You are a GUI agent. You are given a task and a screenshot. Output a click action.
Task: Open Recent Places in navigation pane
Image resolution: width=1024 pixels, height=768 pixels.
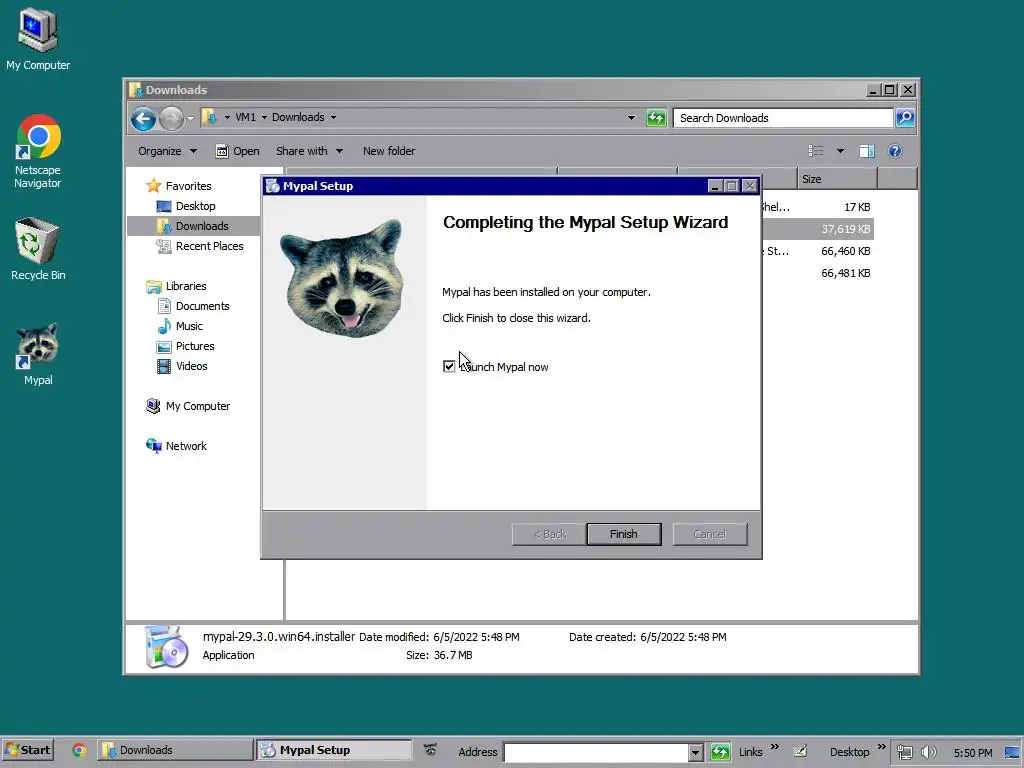pyautogui.click(x=200, y=246)
